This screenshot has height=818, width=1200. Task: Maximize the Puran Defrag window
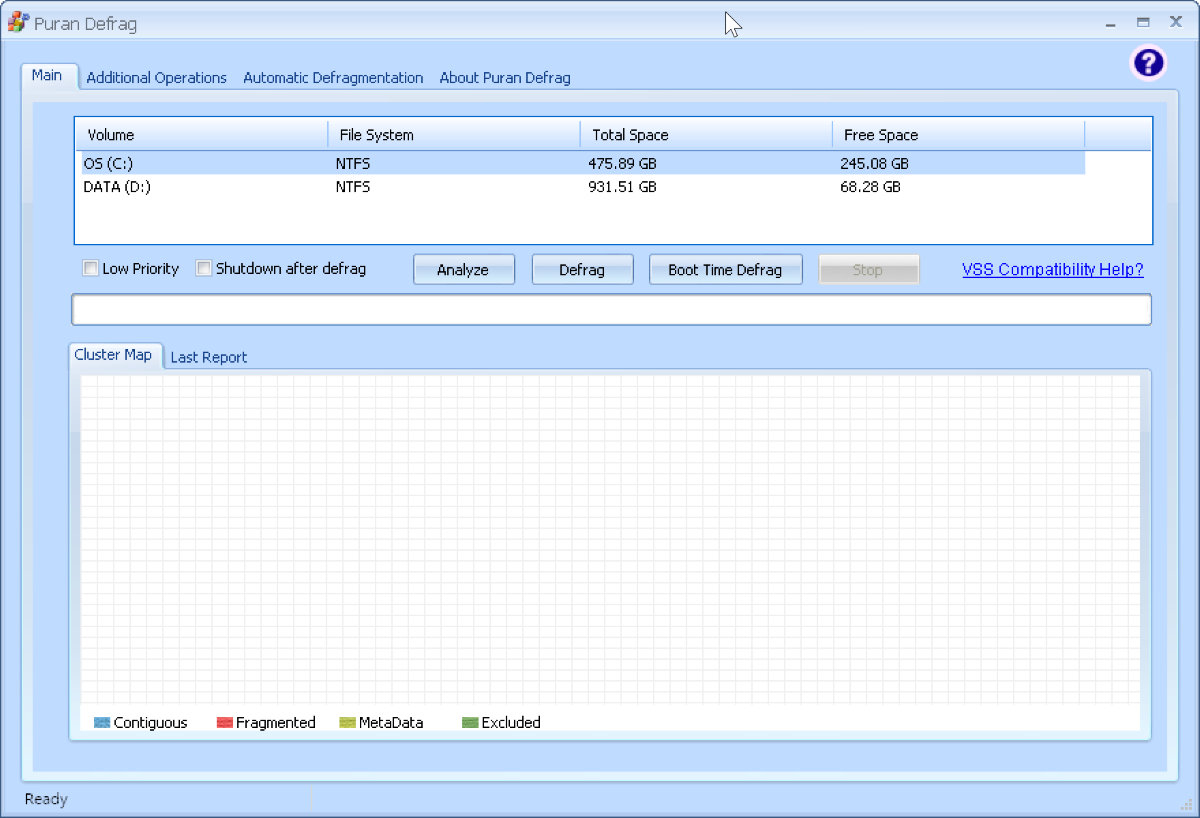tap(1143, 22)
